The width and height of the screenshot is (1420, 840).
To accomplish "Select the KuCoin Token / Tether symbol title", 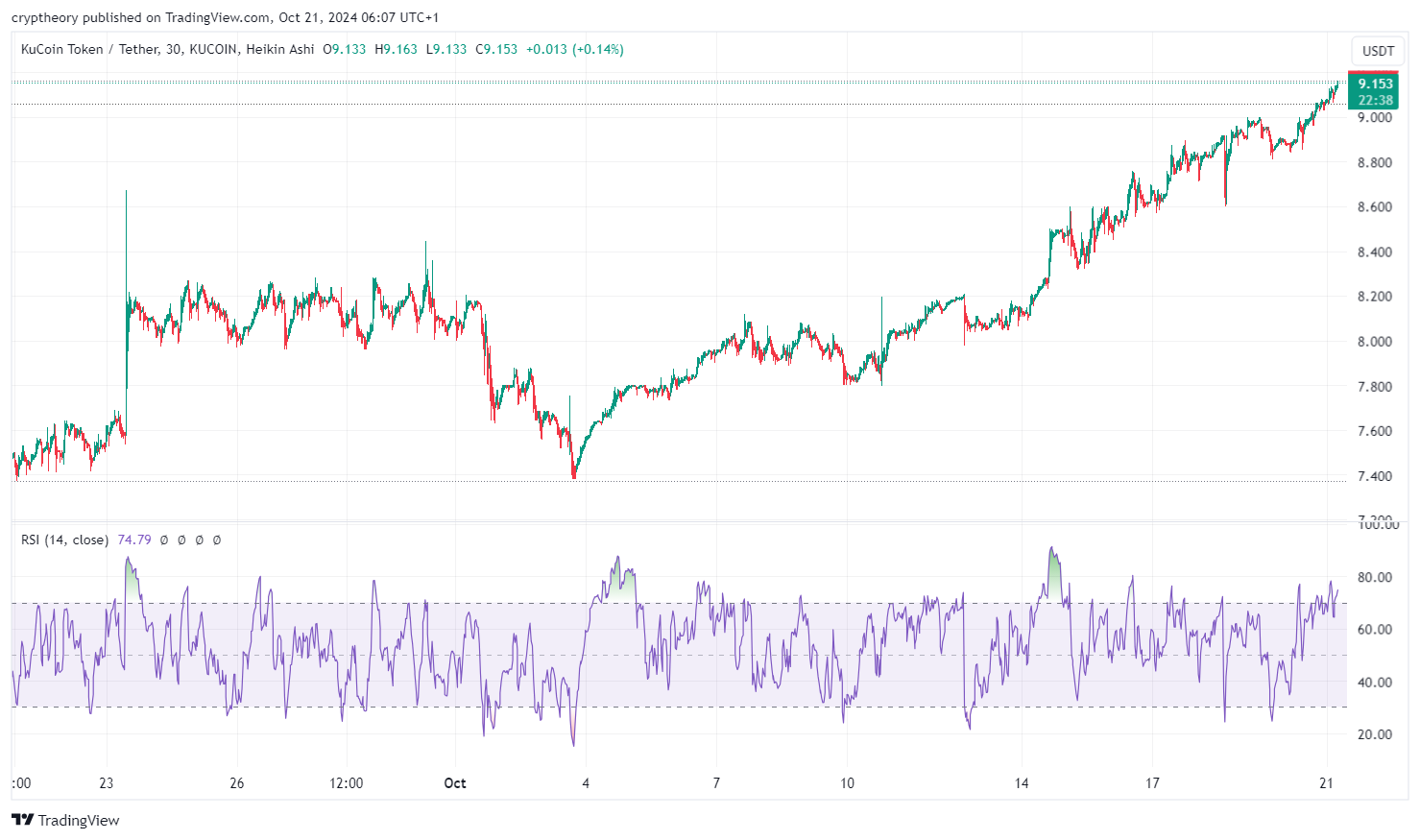I will pos(90,49).
